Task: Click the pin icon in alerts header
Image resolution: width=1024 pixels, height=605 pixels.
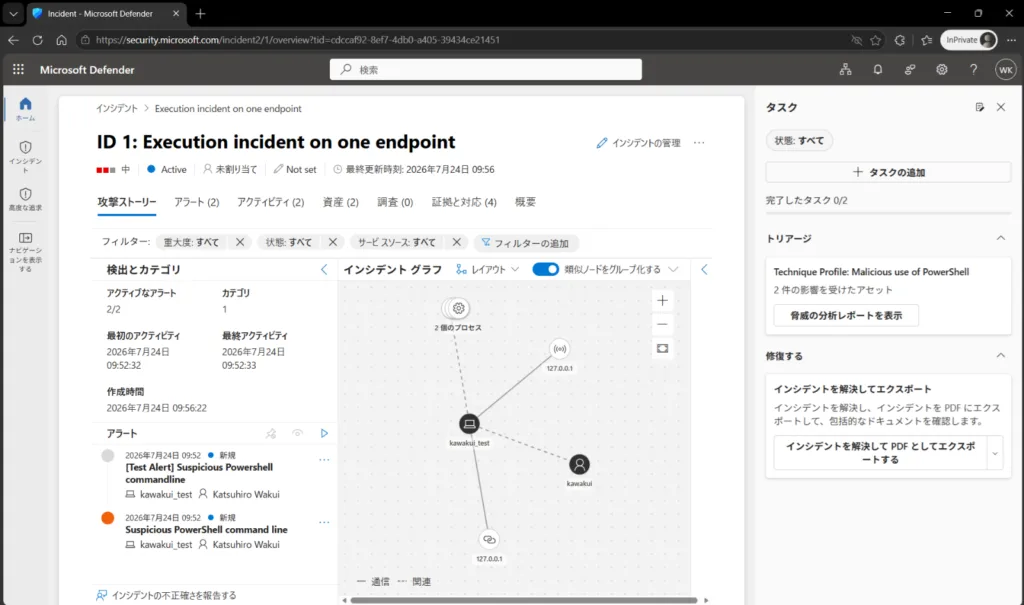Action: [x=271, y=433]
